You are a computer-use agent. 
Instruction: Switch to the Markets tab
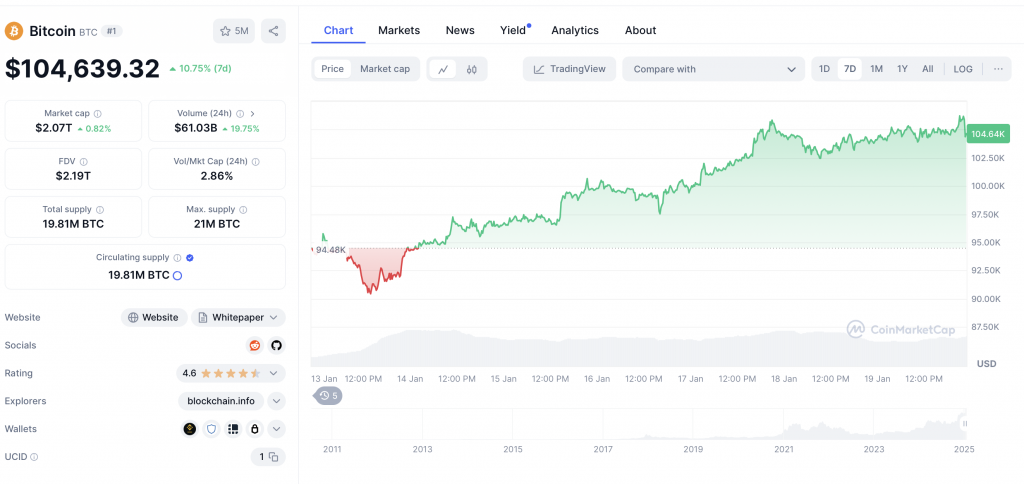tap(399, 30)
